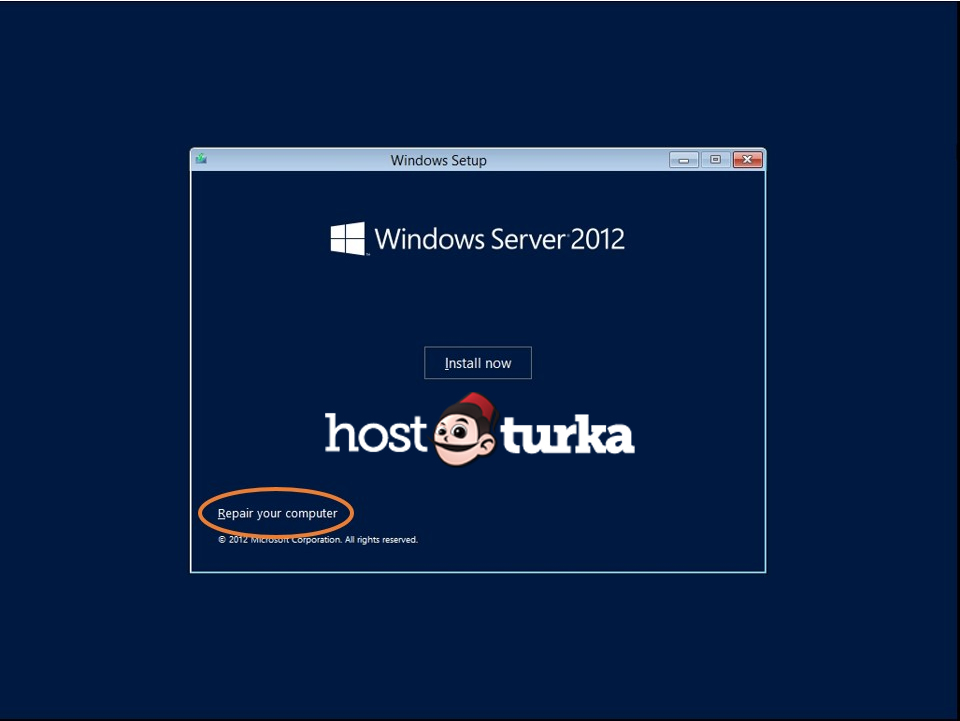960x721 pixels.
Task: Click the Windows logo next to Server title
Action: coord(348,239)
